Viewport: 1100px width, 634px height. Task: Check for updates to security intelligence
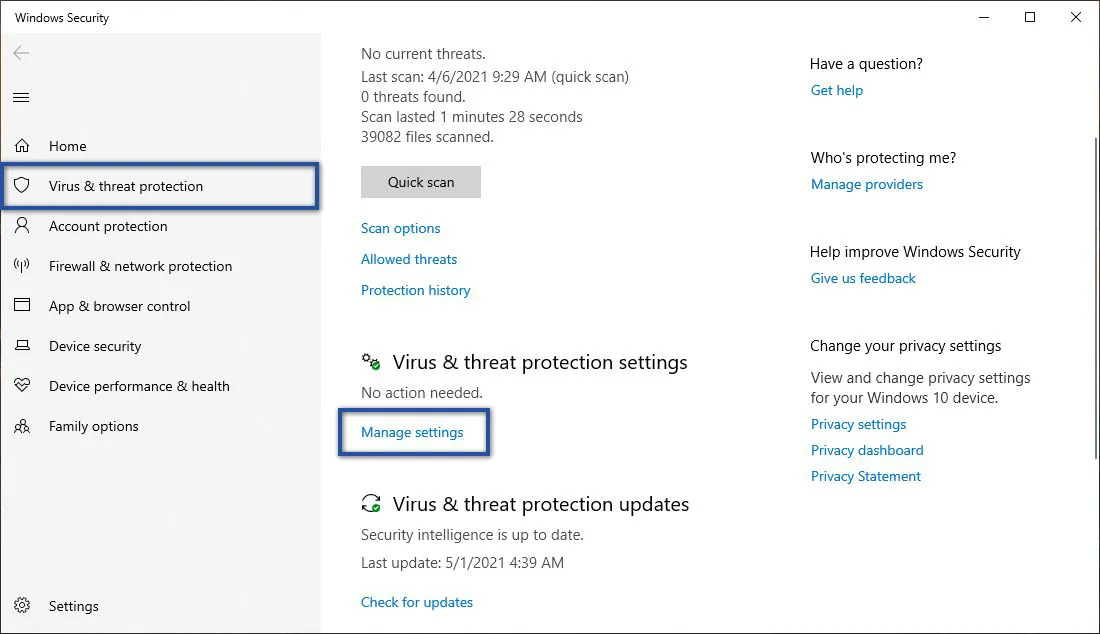(x=417, y=602)
